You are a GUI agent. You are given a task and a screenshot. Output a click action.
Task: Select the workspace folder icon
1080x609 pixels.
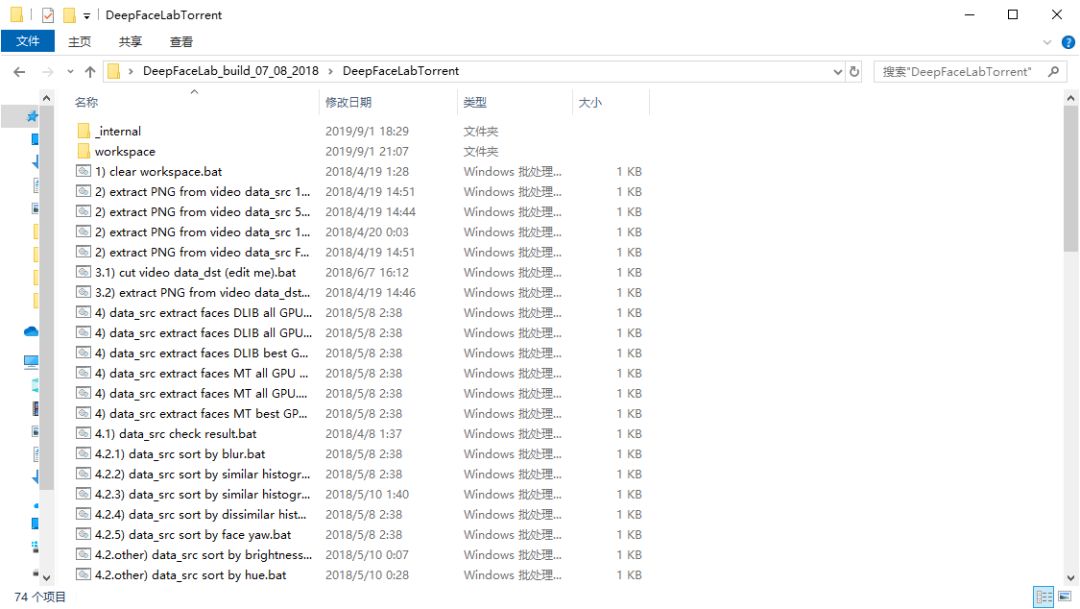point(83,151)
